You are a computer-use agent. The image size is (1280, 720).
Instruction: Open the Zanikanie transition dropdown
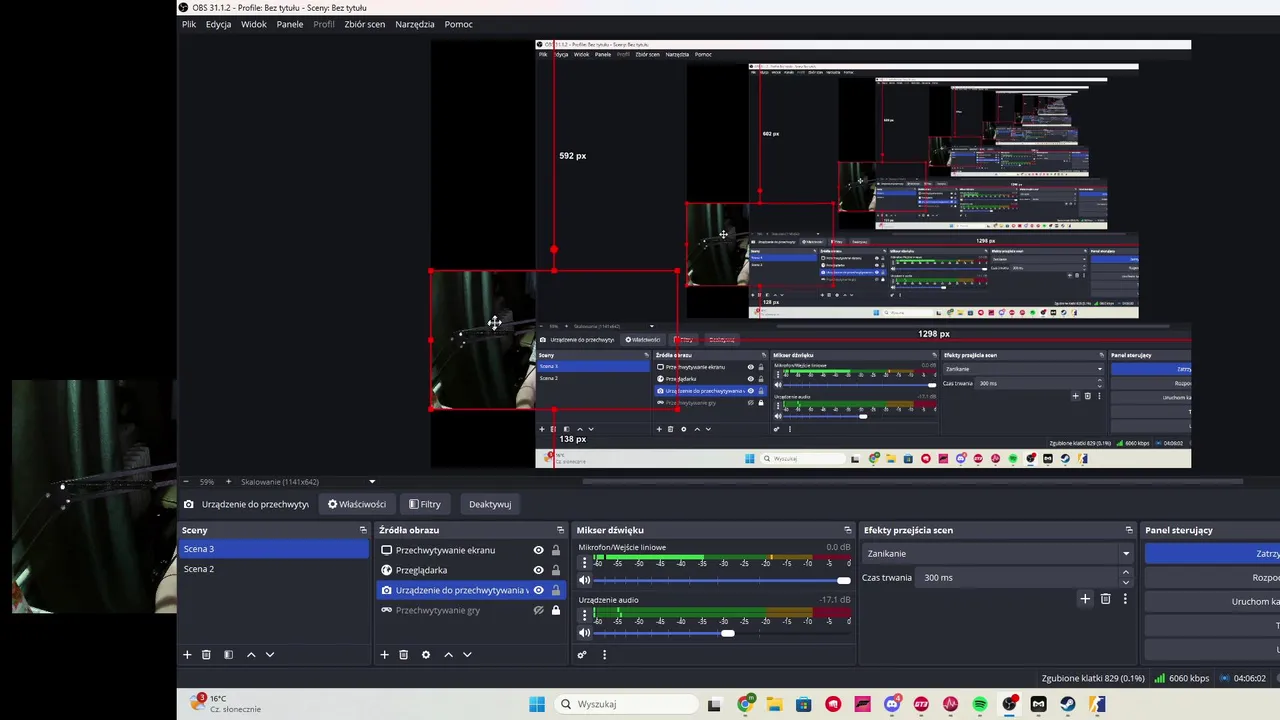[998, 553]
